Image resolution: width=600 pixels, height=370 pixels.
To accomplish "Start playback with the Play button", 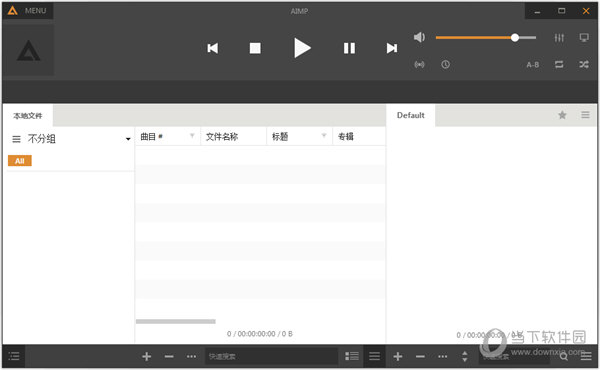I will click(302, 48).
